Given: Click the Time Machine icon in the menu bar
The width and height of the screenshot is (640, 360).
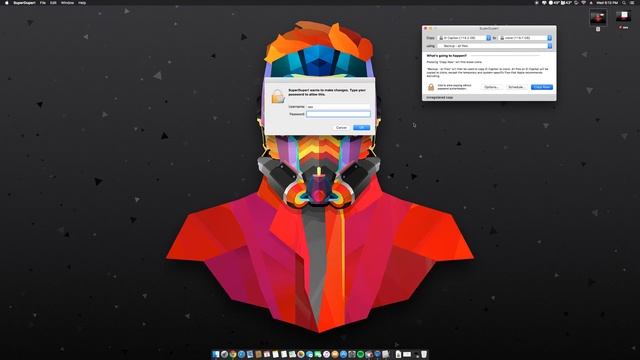Looking at the screenshot, I should [576, 3].
